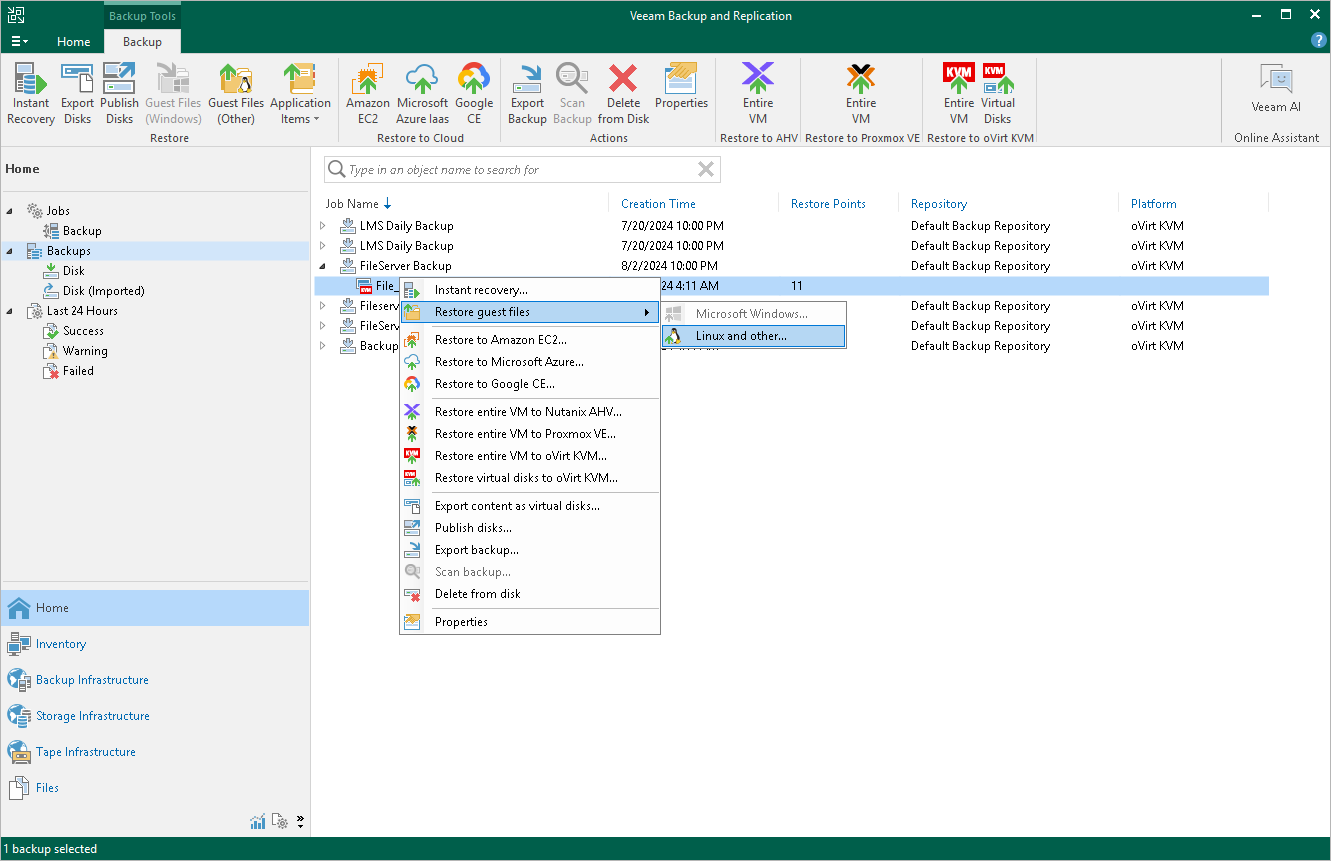This screenshot has width=1331, height=861.
Task: Open the main hamburger menu
Action: [19, 41]
